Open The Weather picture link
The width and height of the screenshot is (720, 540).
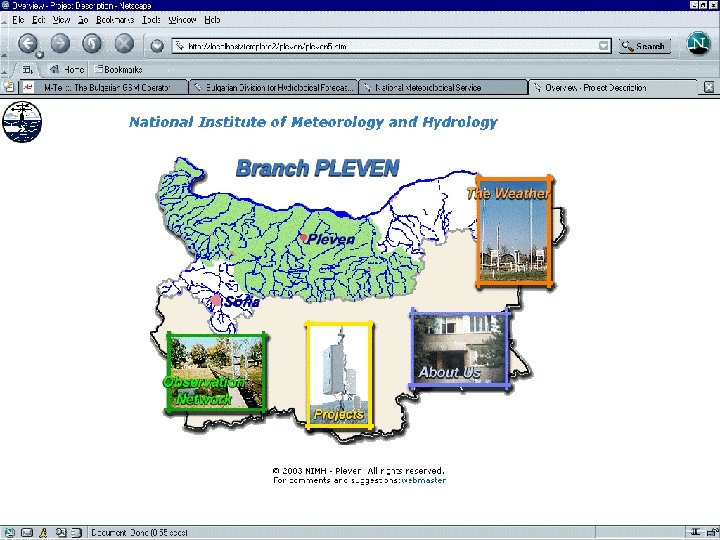pyautogui.click(x=514, y=231)
